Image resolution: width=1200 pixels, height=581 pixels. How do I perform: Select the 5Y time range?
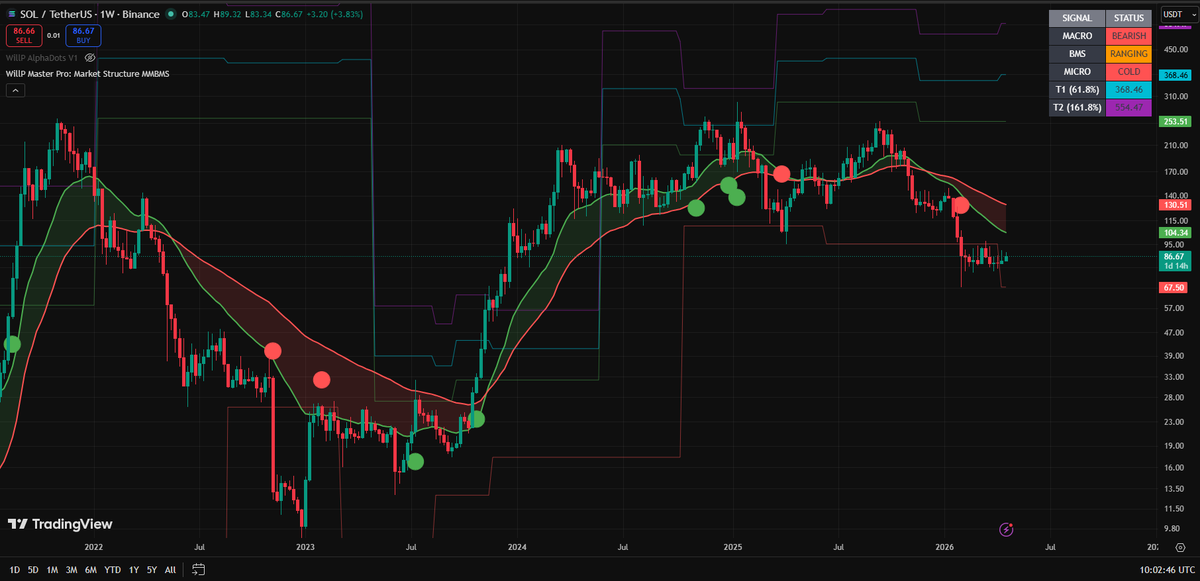click(x=151, y=570)
